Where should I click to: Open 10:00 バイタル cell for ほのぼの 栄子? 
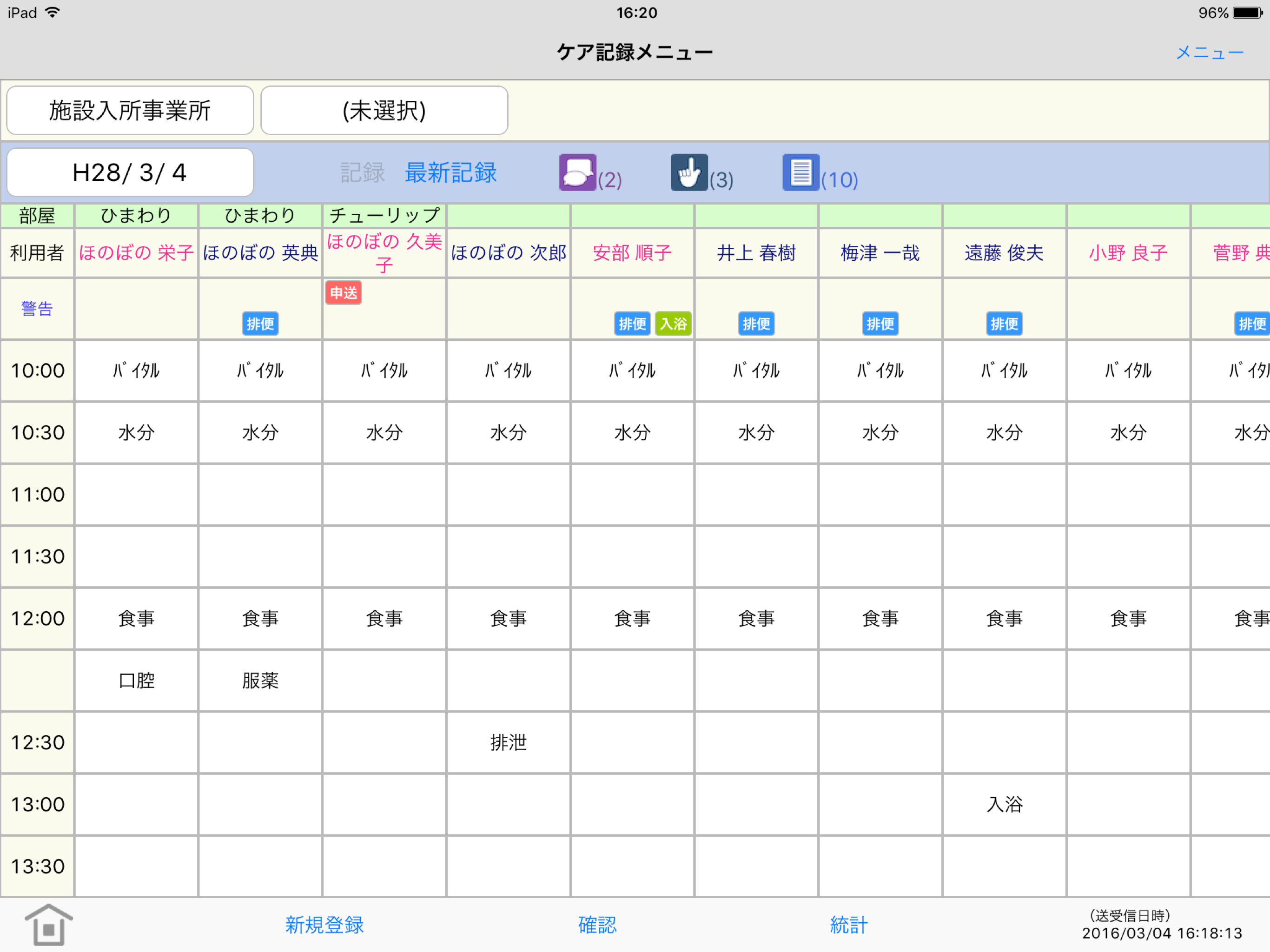coord(136,370)
